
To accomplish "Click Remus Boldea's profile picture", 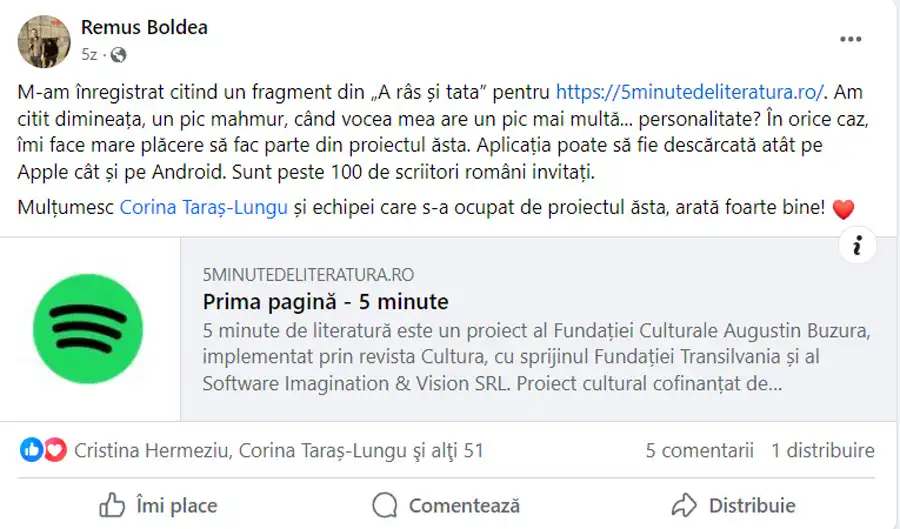I will 43,40.
